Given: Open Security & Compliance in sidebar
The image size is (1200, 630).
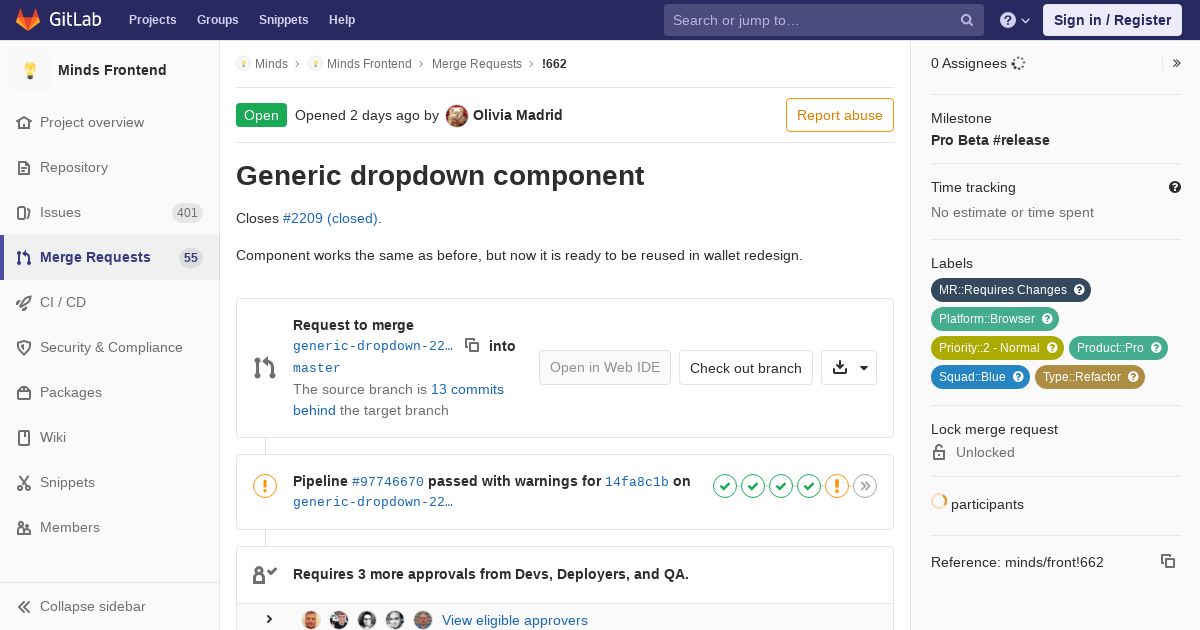Looking at the screenshot, I should (111, 347).
